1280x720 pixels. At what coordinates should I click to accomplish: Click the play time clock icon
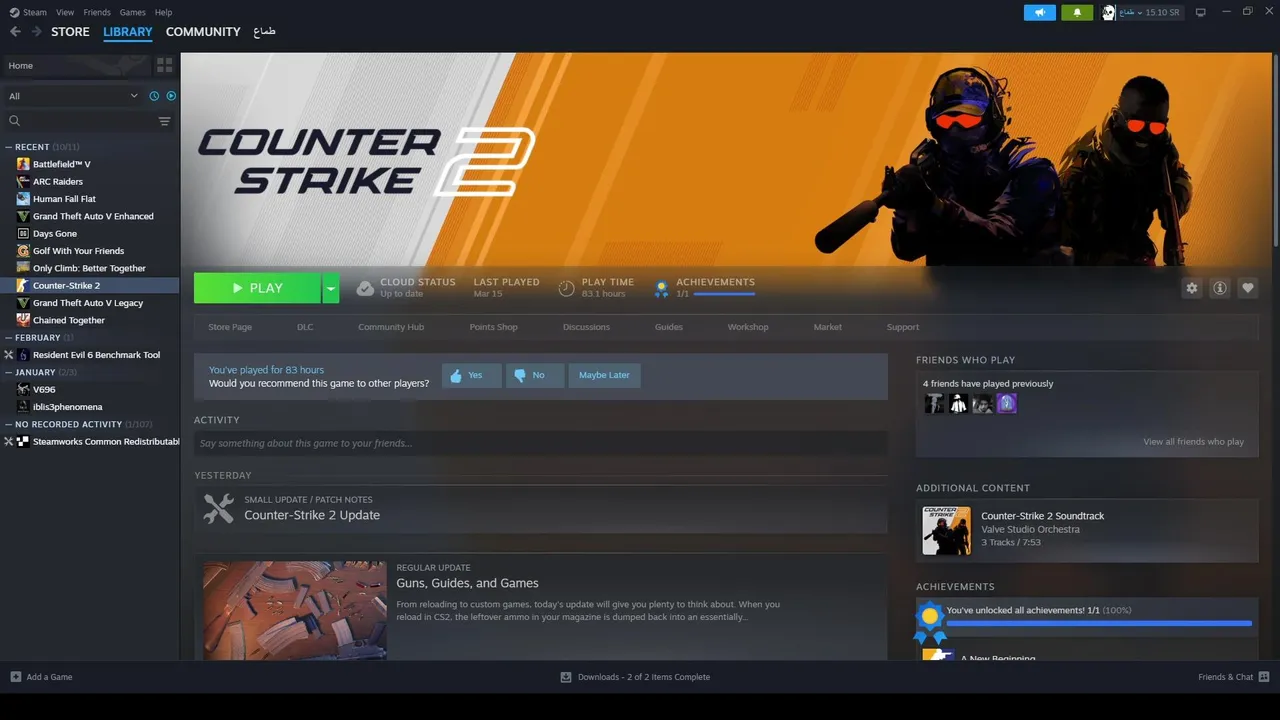click(x=566, y=288)
